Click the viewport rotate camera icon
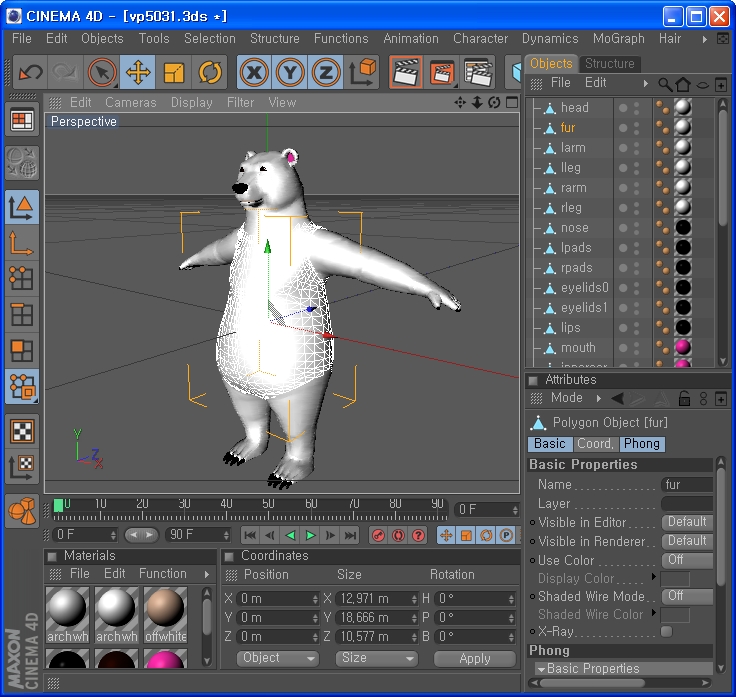 pos(494,102)
